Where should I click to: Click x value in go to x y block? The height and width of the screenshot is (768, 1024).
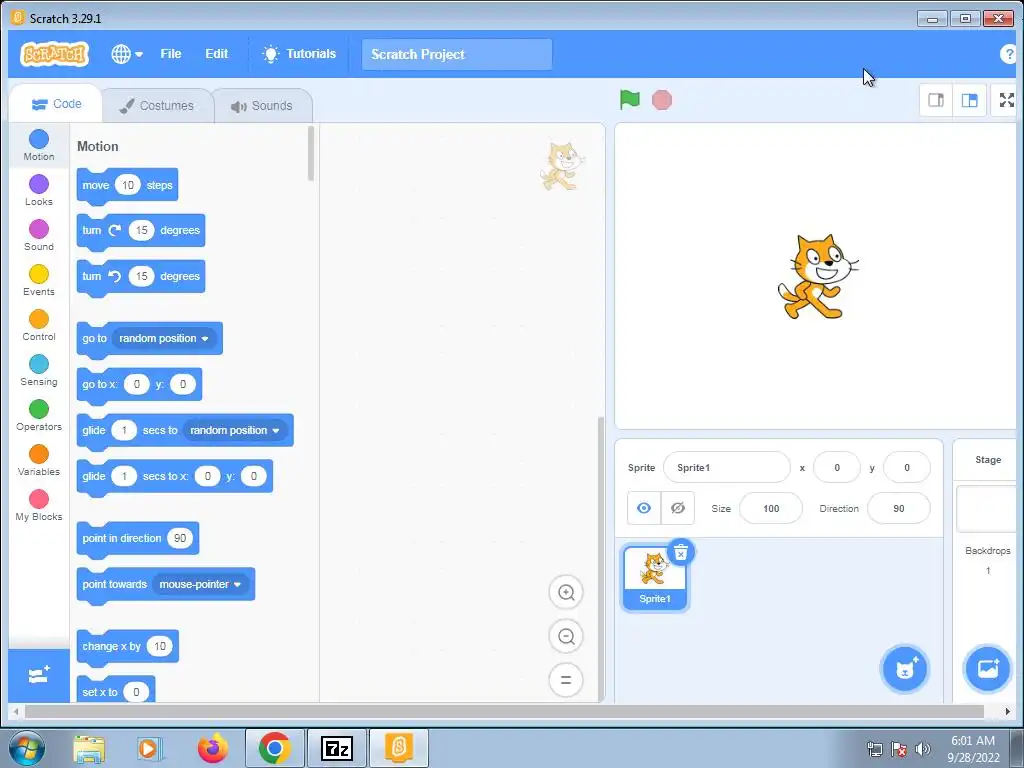point(136,384)
